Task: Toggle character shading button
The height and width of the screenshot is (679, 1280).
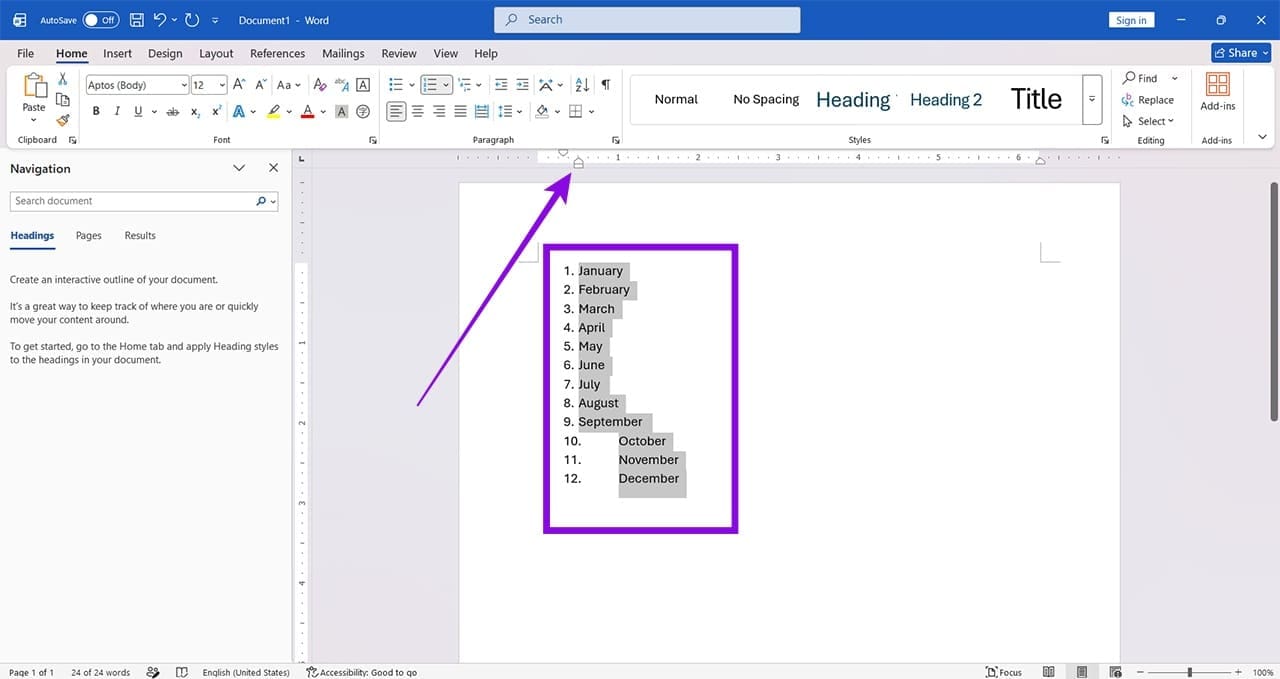Action: 341,112
